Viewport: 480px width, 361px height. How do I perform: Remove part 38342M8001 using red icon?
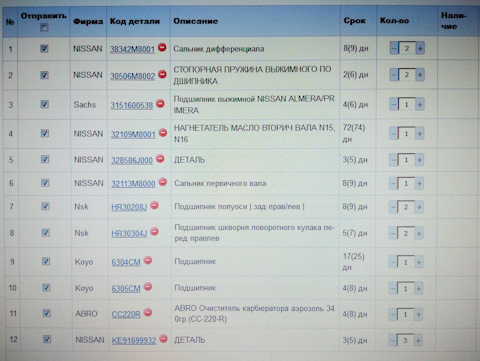[x=162, y=47]
